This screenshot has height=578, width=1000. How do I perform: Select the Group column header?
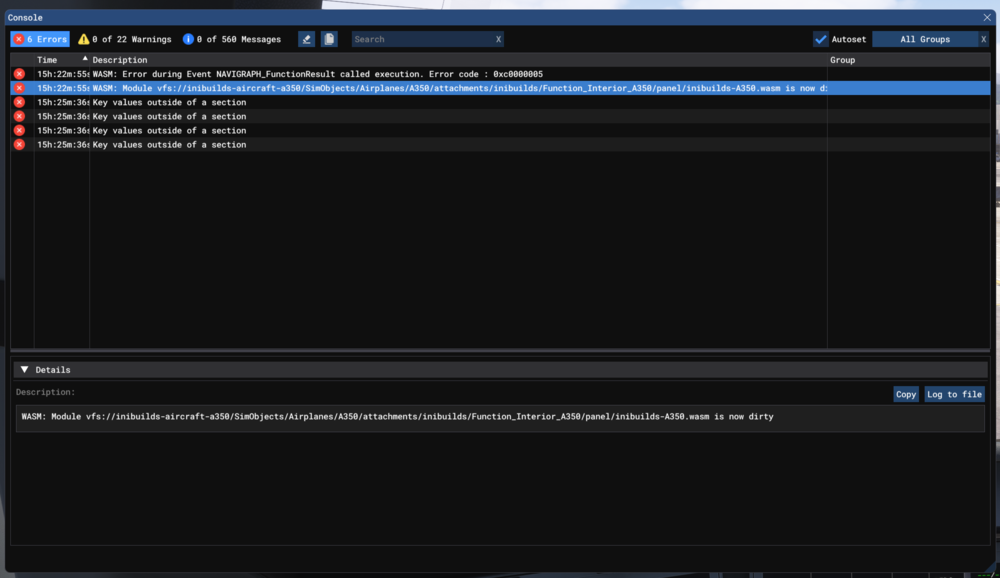(x=842, y=60)
